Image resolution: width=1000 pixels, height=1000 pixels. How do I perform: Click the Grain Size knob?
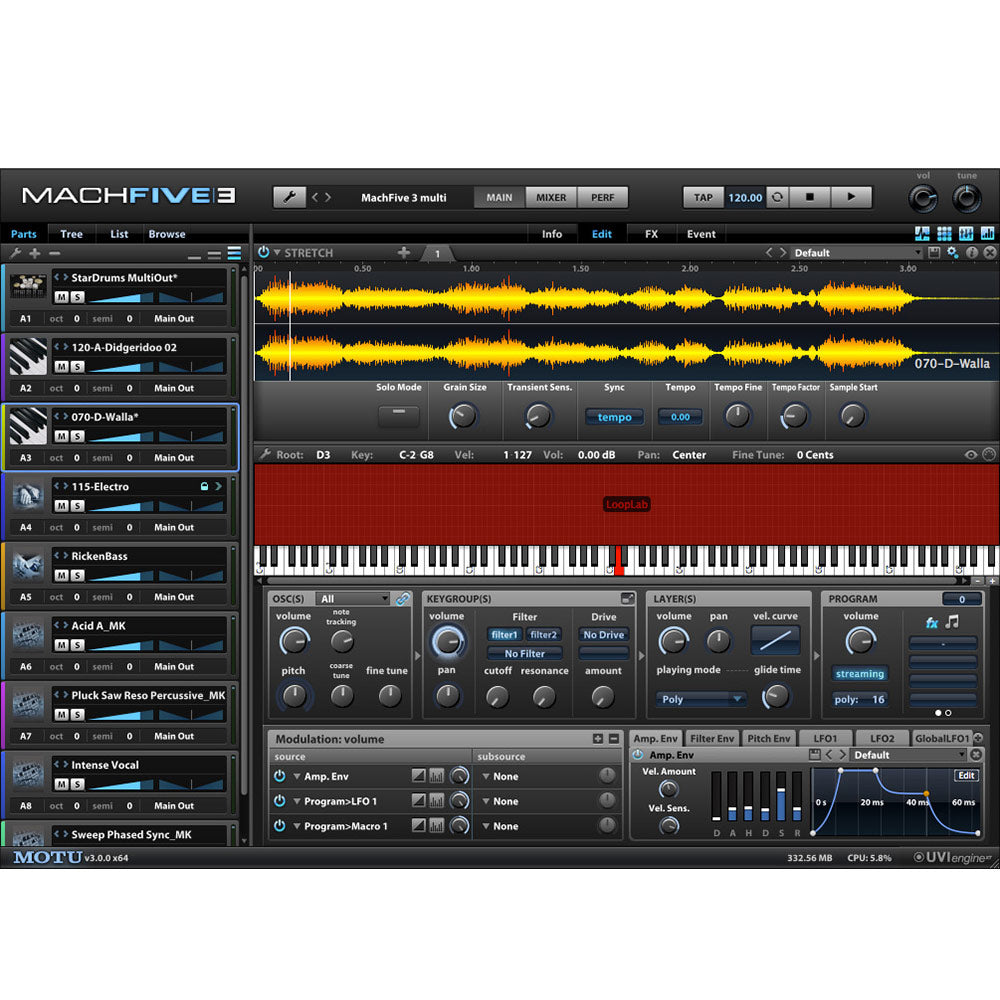coord(463,415)
